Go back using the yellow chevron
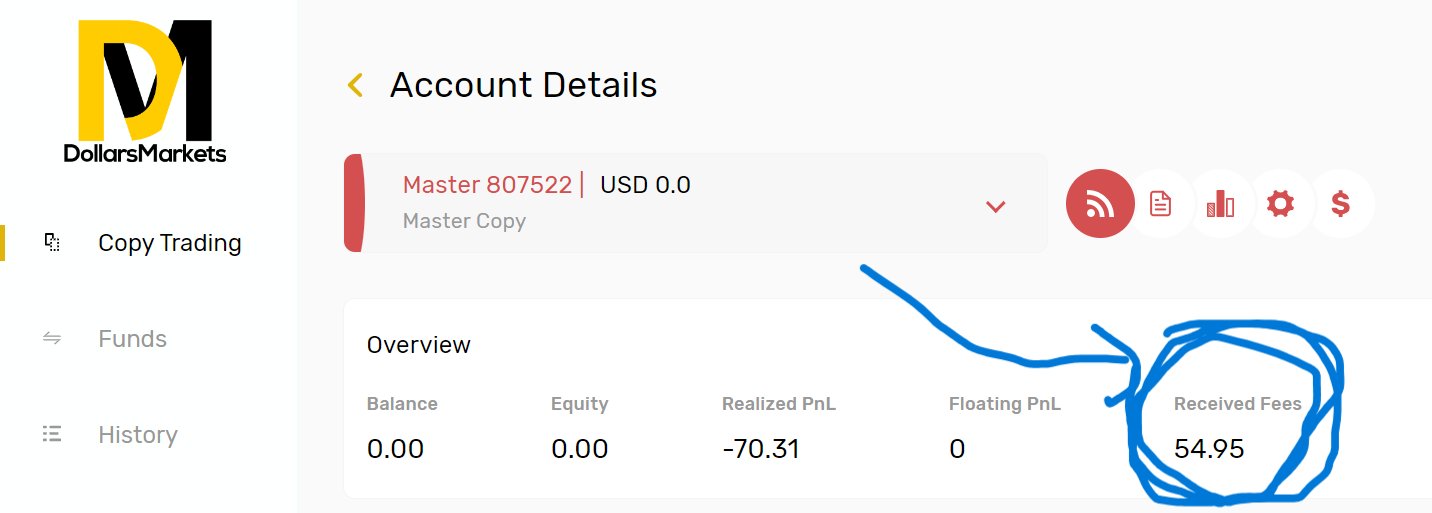This screenshot has height=513, width=1432. tap(355, 86)
